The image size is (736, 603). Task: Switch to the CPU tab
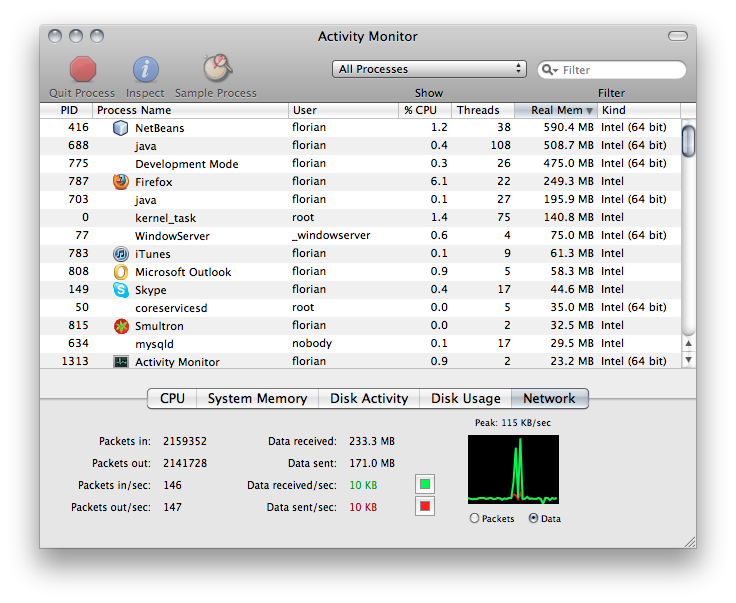tap(172, 398)
